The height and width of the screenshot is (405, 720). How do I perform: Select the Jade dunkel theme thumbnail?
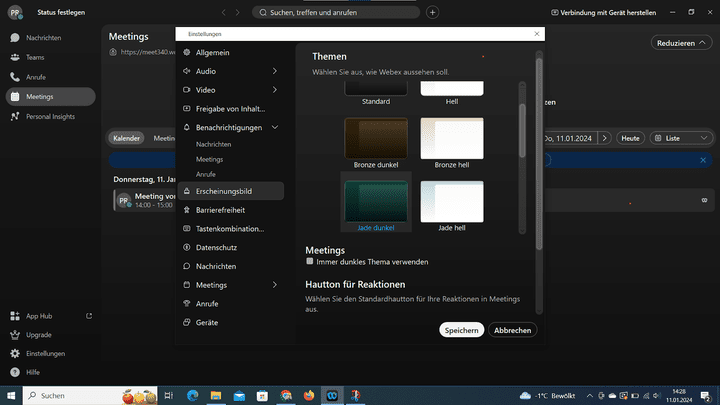[x=376, y=202]
